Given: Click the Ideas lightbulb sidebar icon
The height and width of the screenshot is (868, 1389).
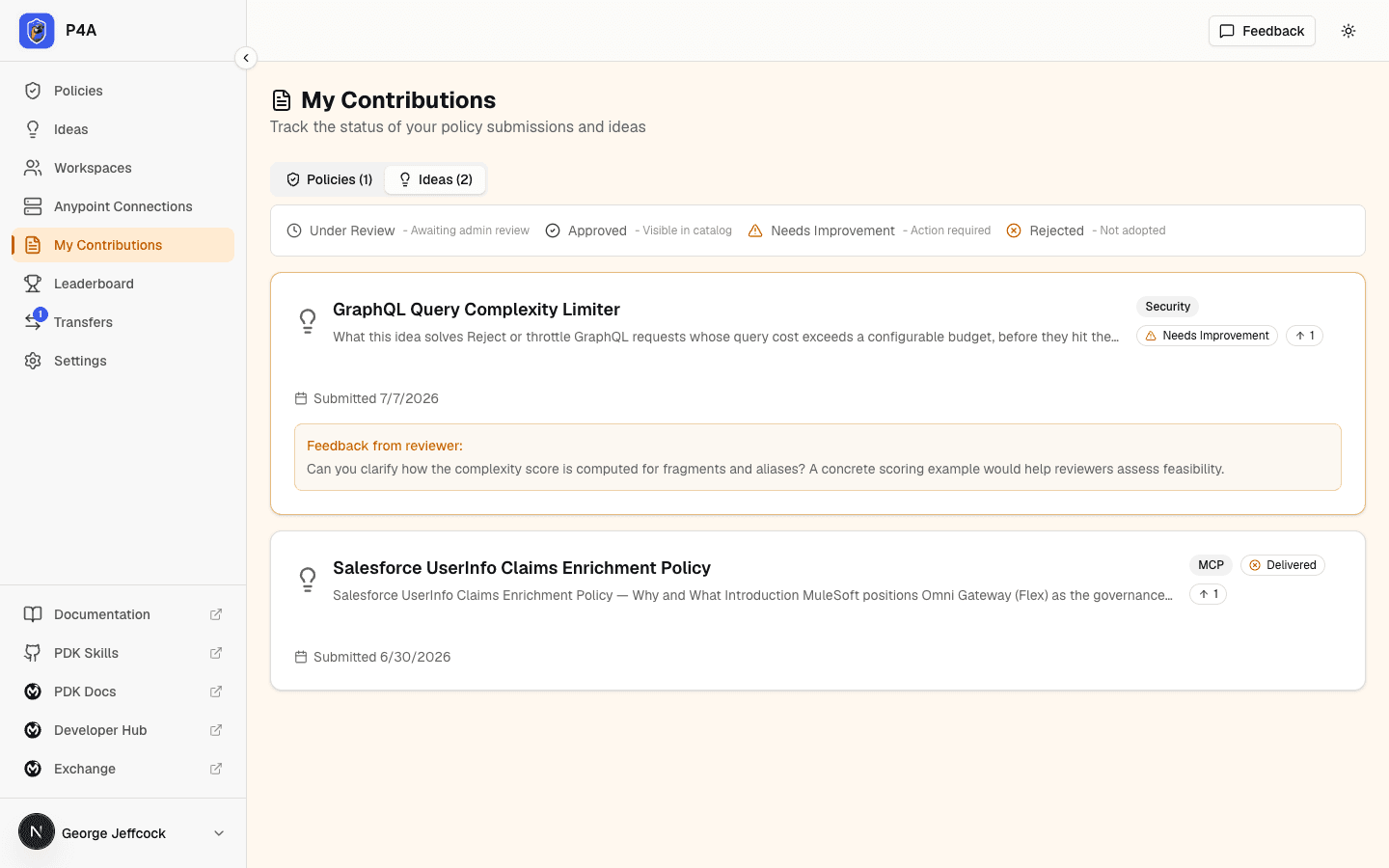Looking at the screenshot, I should tap(33, 129).
